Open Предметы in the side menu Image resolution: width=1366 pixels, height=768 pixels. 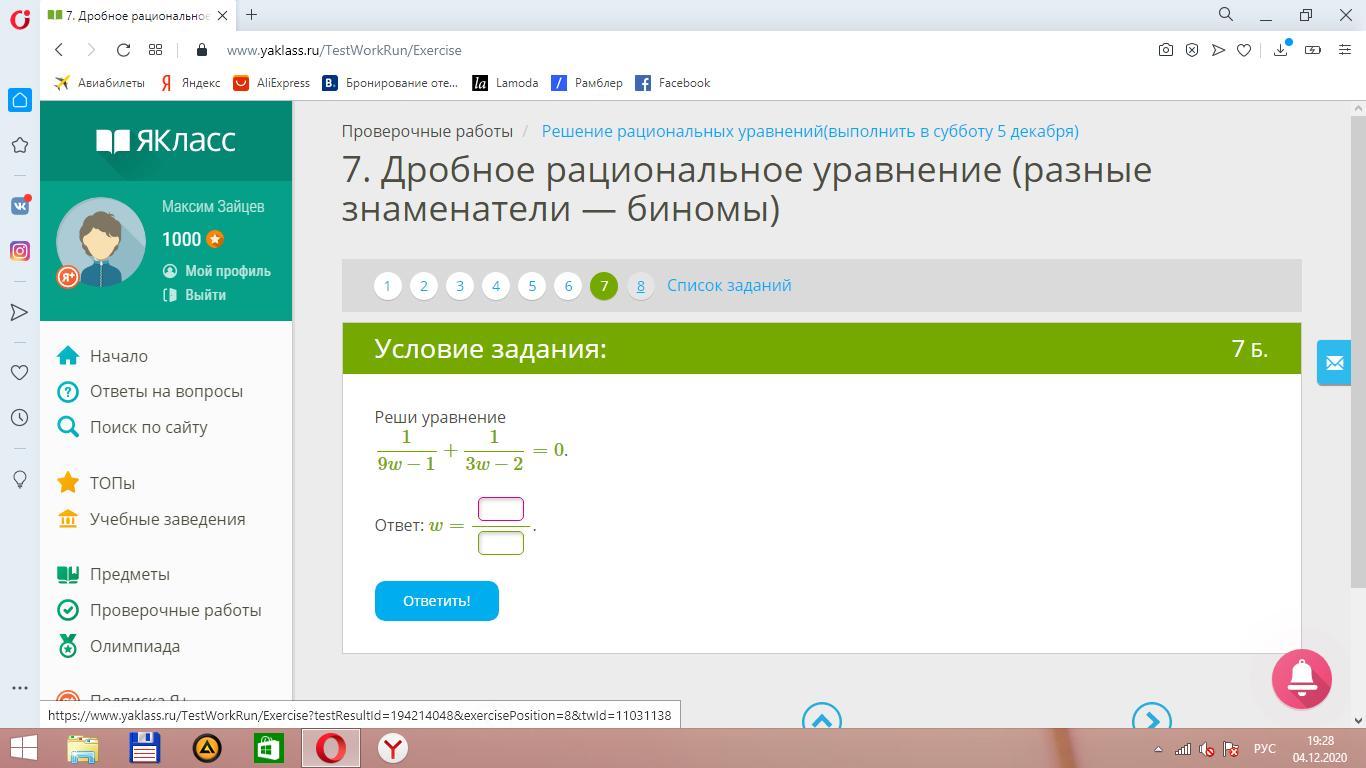pos(130,574)
